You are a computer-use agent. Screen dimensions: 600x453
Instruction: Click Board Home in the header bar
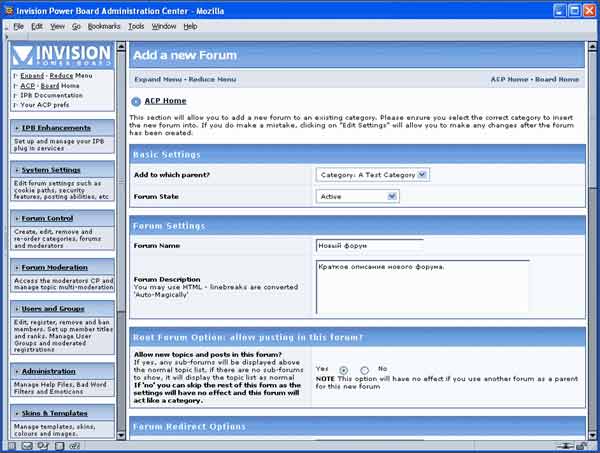tap(557, 79)
